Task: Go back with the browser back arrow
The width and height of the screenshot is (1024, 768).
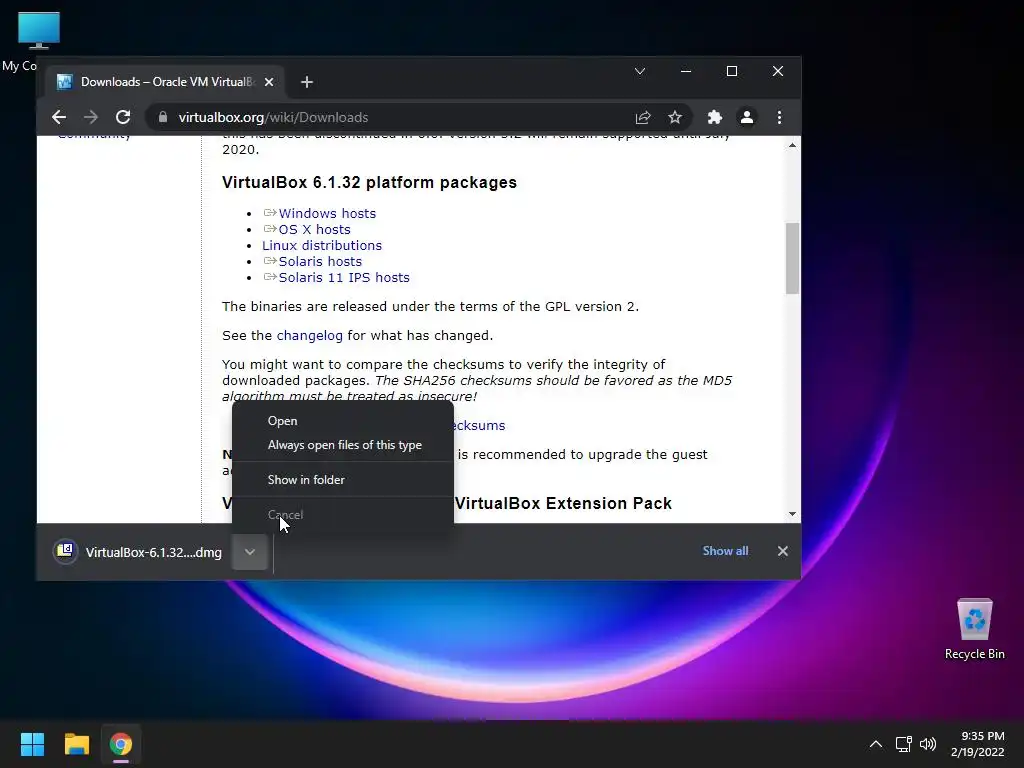Action: point(59,118)
